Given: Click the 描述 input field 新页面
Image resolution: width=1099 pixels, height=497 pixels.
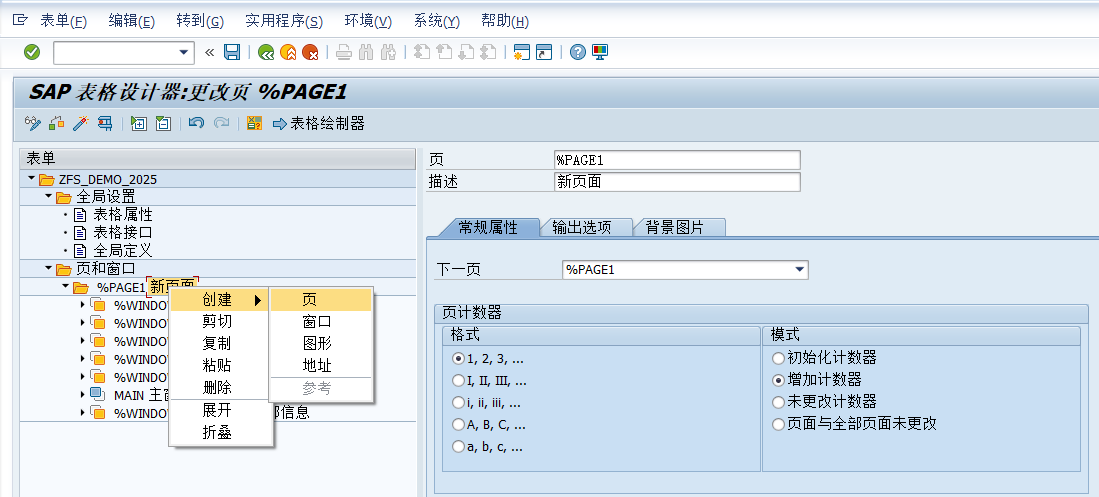Looking at the screenshot, I should 676,182.
